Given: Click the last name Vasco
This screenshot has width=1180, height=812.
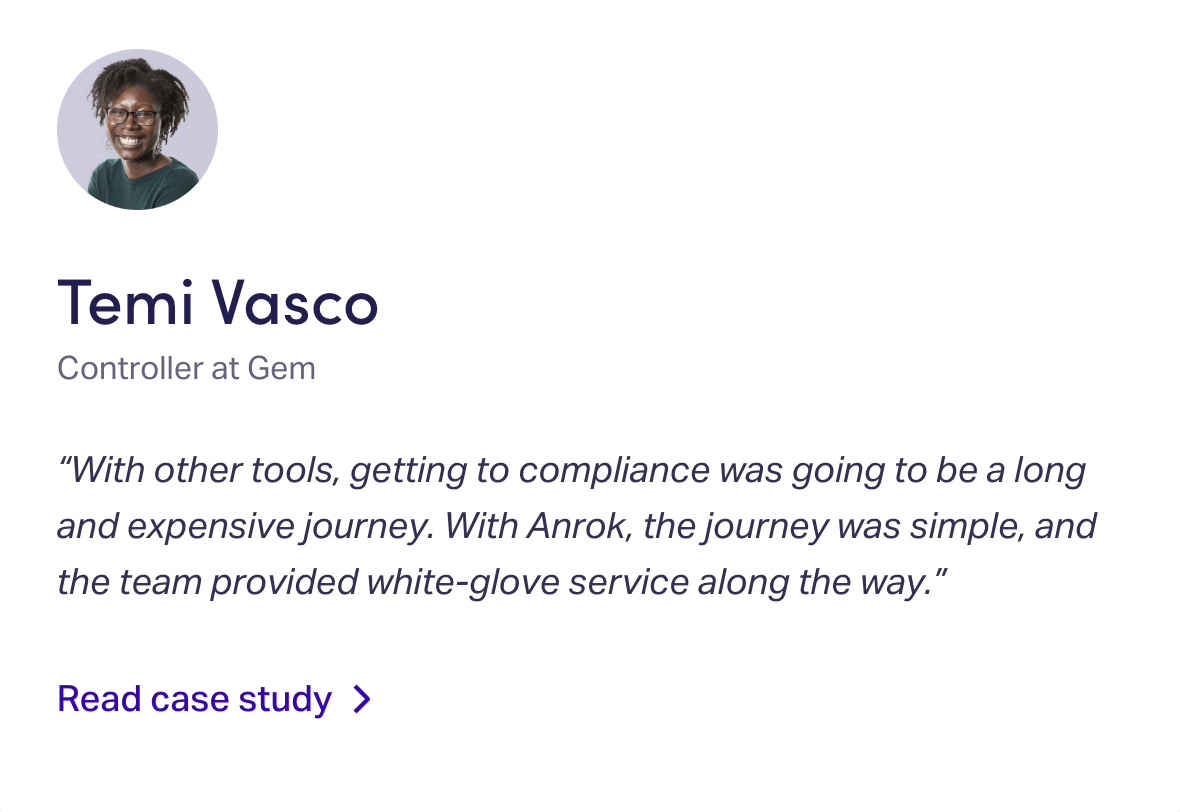Looking at the screenshot, I should click(x=297, y=303).
